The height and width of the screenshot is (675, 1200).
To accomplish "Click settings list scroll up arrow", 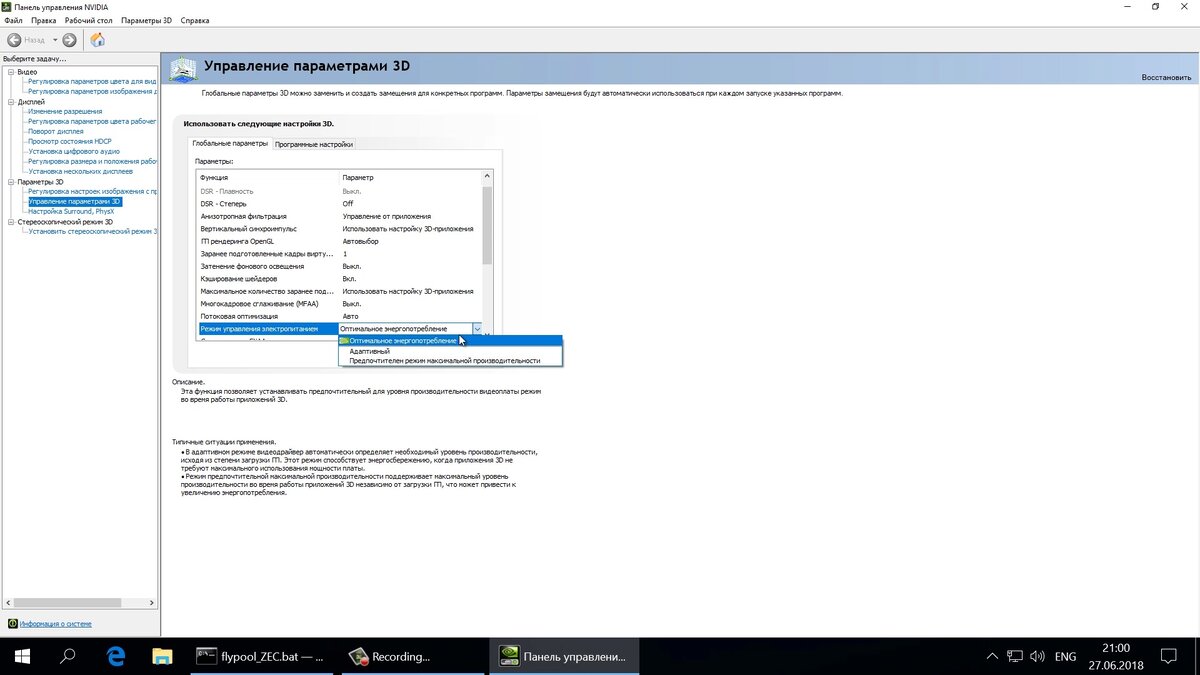I will [x=487, y=176].
